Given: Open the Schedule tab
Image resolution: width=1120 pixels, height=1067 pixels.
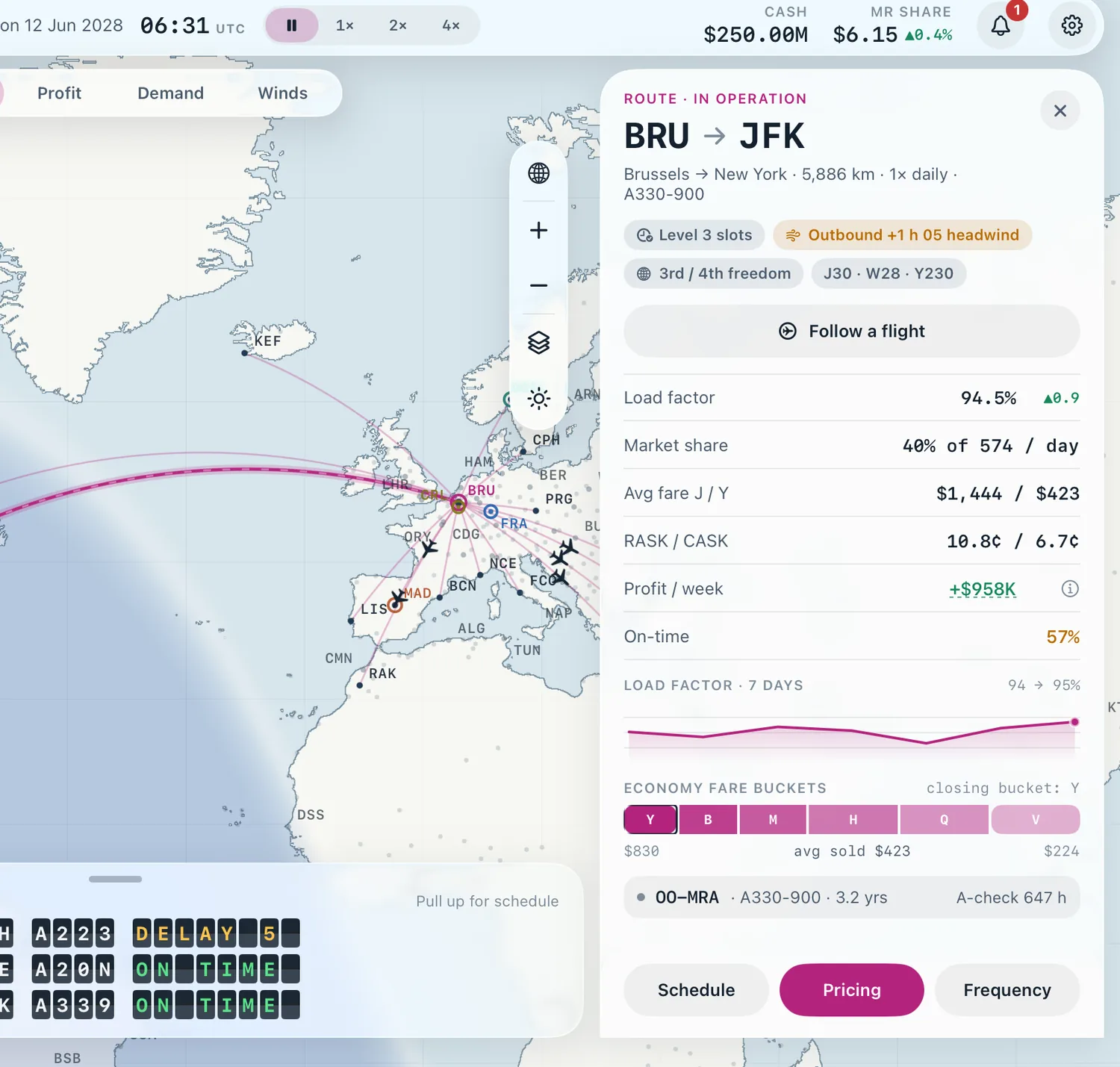Looking at the screenshot, I should pos(696,990).
